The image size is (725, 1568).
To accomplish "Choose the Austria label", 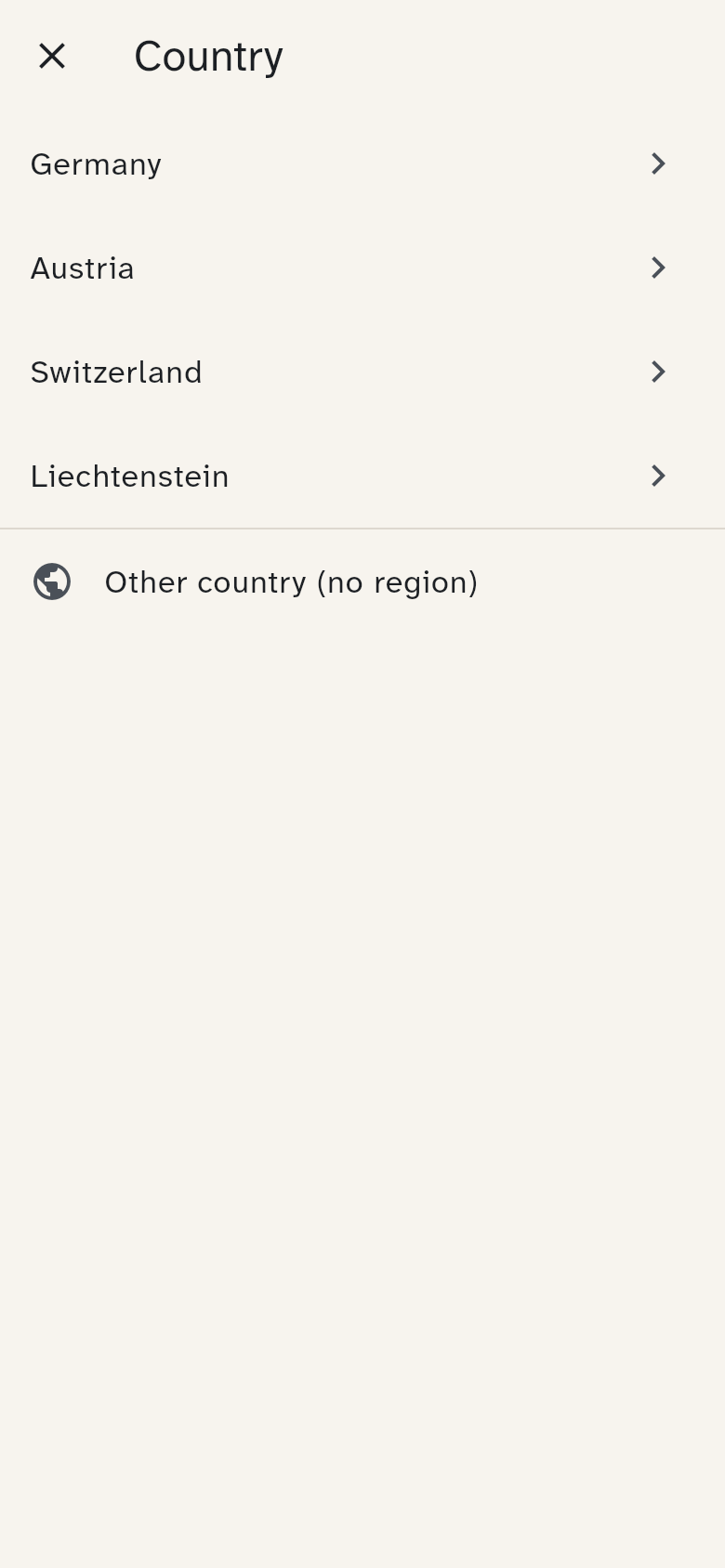I will point(83,268).
